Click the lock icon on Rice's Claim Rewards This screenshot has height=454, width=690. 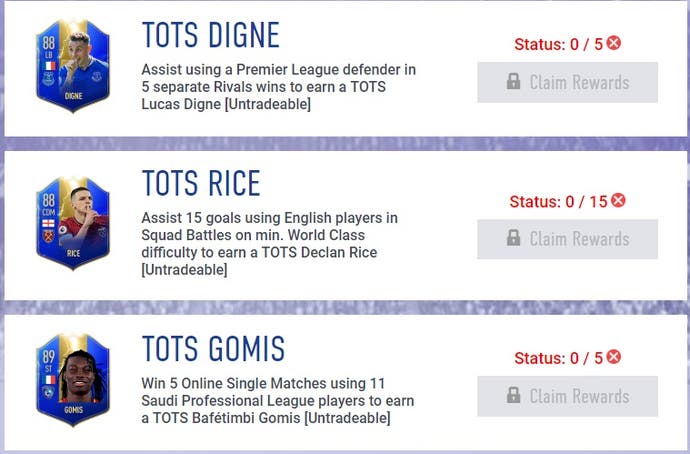coord(513,238)
